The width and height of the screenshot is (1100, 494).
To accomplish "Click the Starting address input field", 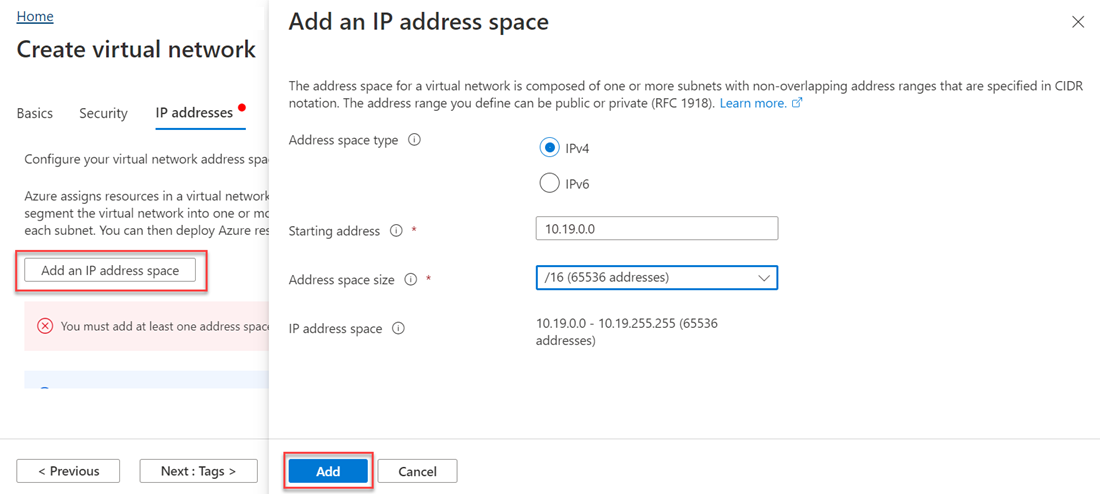I will [656, 229].
